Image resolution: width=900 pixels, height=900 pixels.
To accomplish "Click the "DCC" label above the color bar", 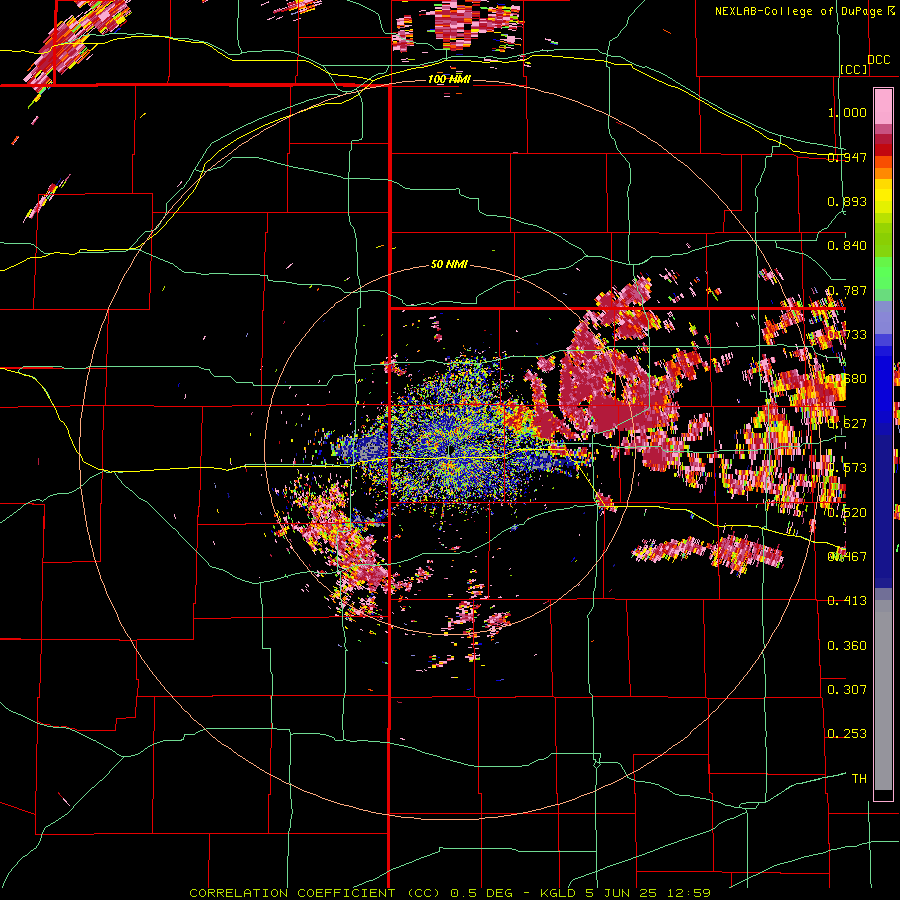I will point(879,60).
